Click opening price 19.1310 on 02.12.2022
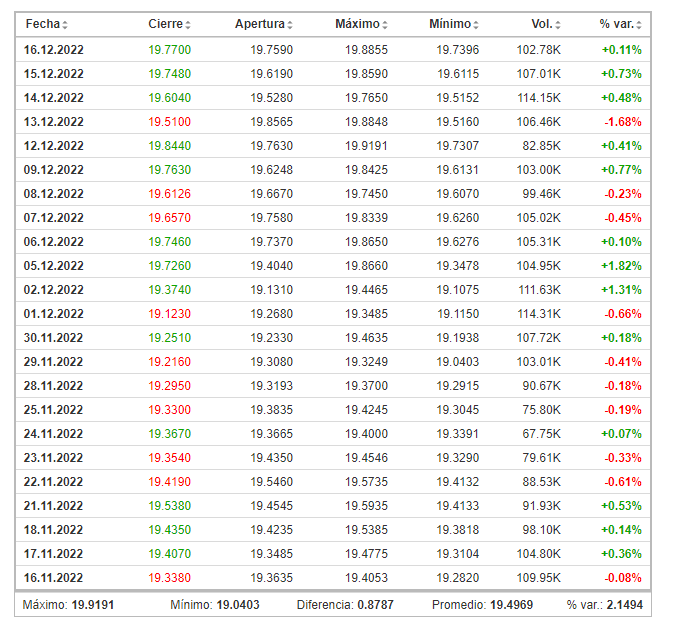Image resolution: width=673 pixels, height=631 pixels. pos(271,289)
